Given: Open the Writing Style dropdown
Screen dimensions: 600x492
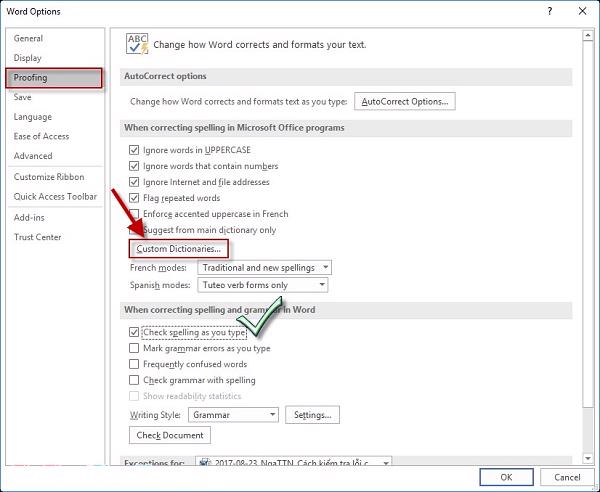Looking at the screenshot, I should 232,415.
